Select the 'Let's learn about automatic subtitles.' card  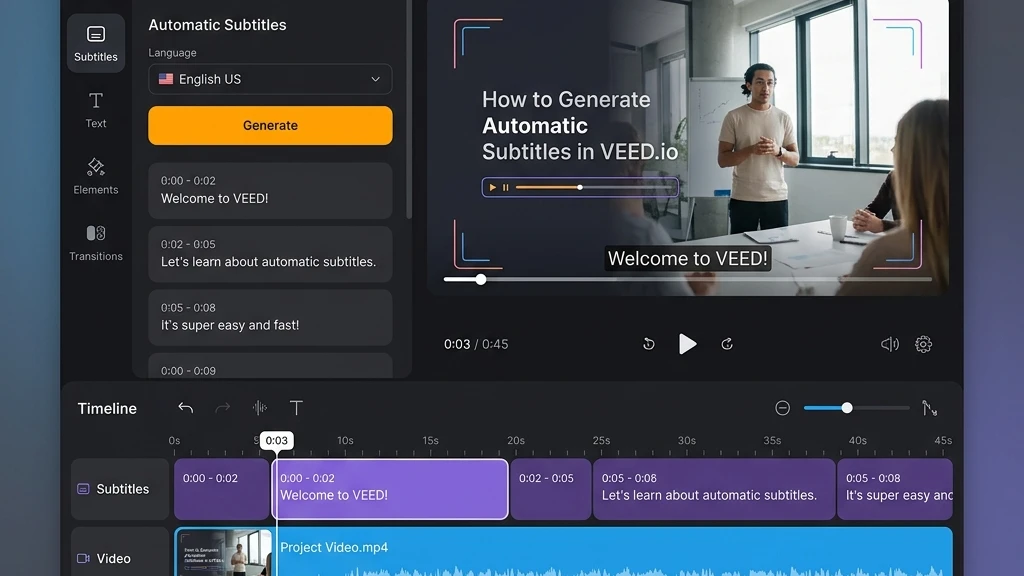[270, 253]
